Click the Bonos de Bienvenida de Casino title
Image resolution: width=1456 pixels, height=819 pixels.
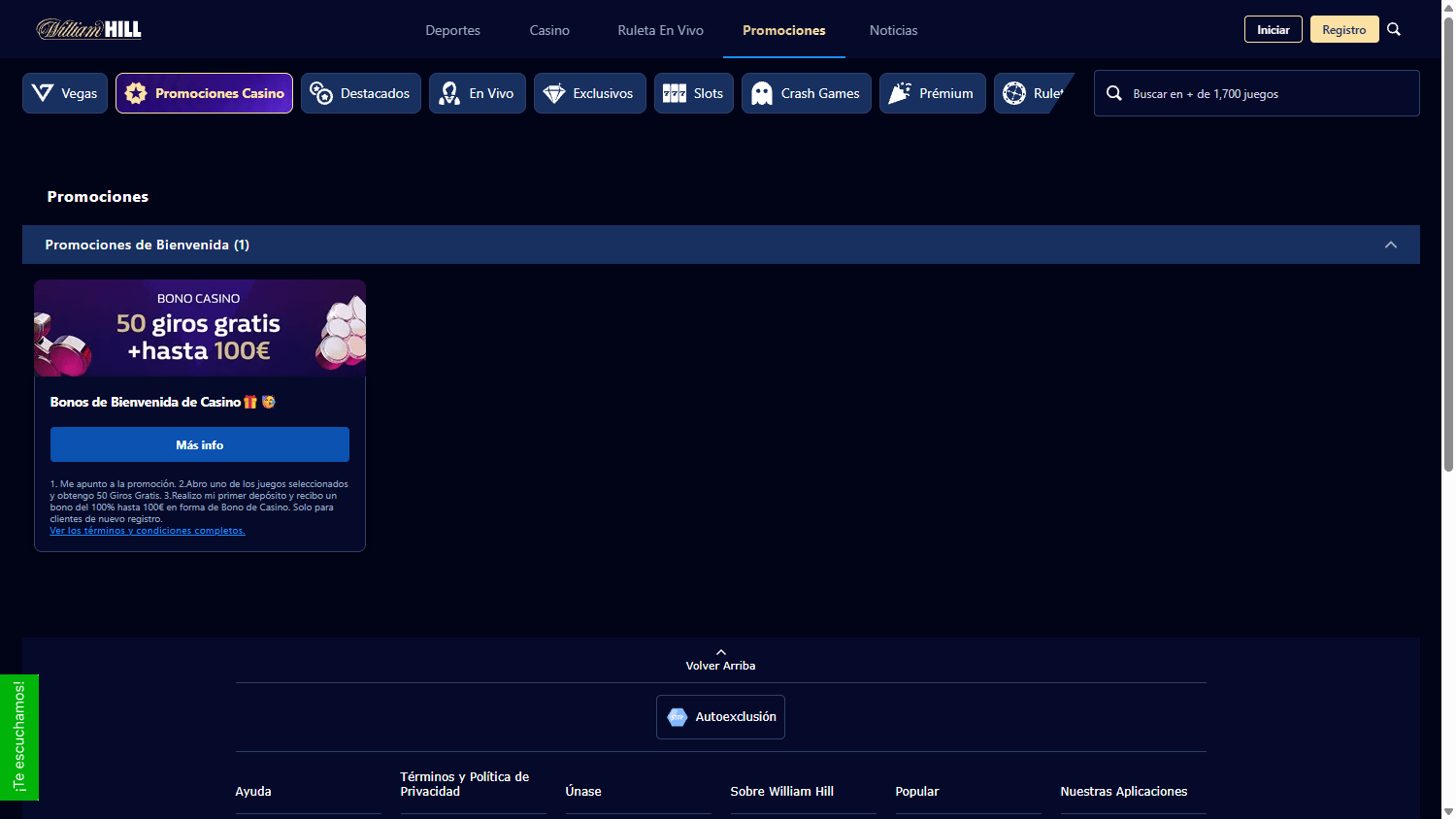pyautogui.click(x=163, y=402)
